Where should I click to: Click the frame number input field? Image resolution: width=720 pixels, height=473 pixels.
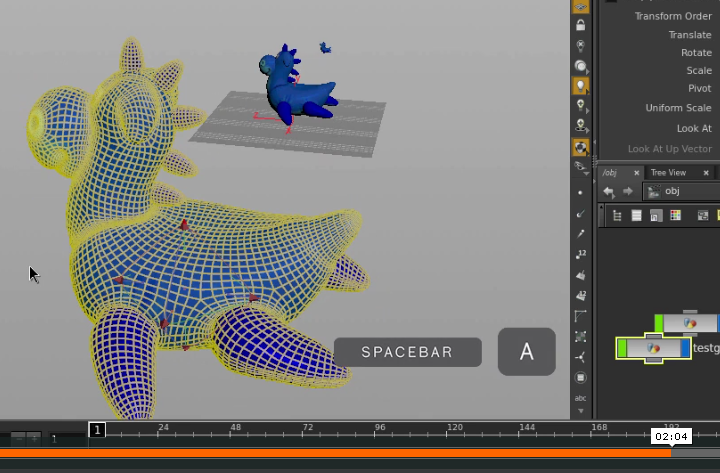pyautogui.click(x=67, y=439)
